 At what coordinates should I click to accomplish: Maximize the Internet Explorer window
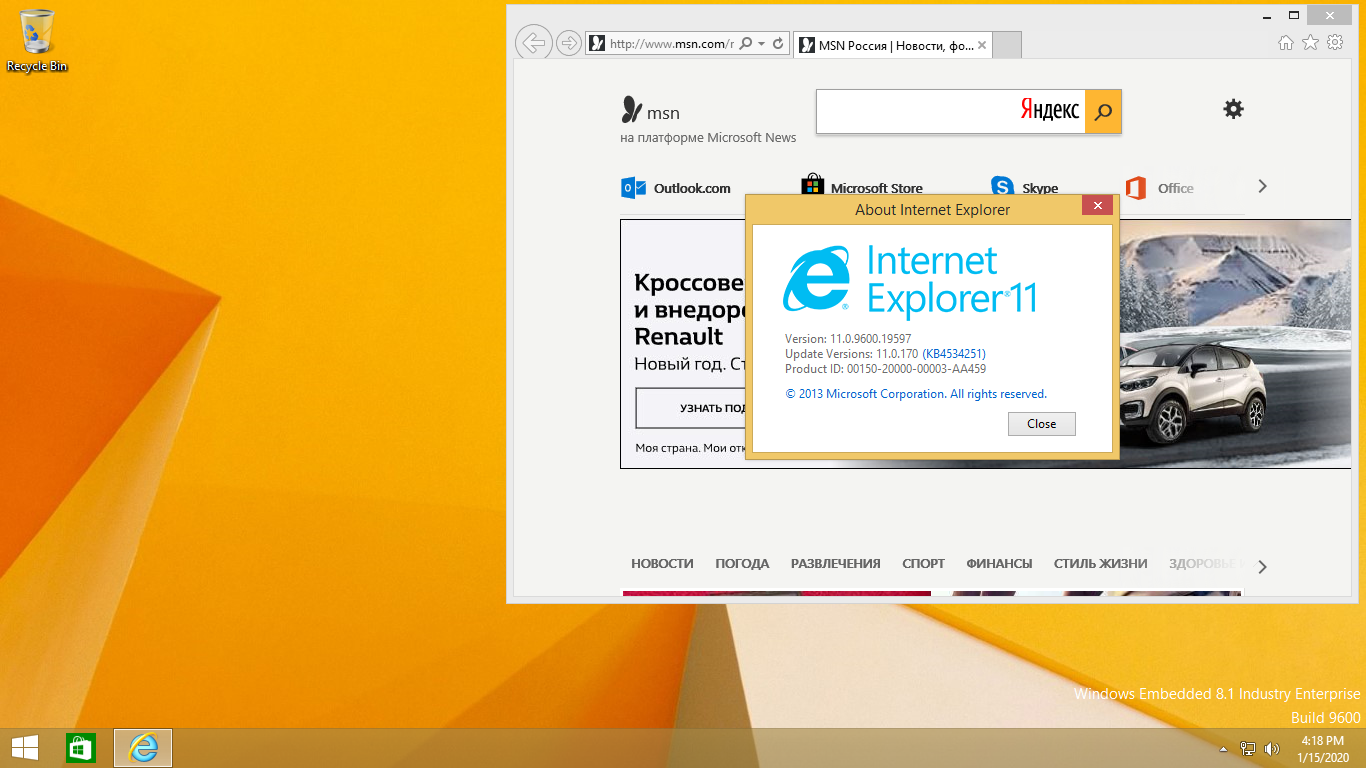[1293, 15]
